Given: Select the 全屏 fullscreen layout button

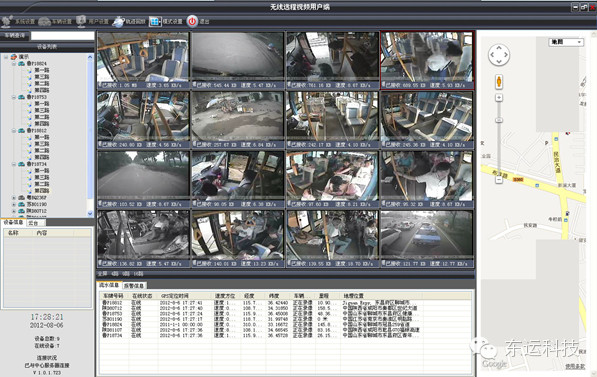Looking at the screenshot, I should pos(103,274).
